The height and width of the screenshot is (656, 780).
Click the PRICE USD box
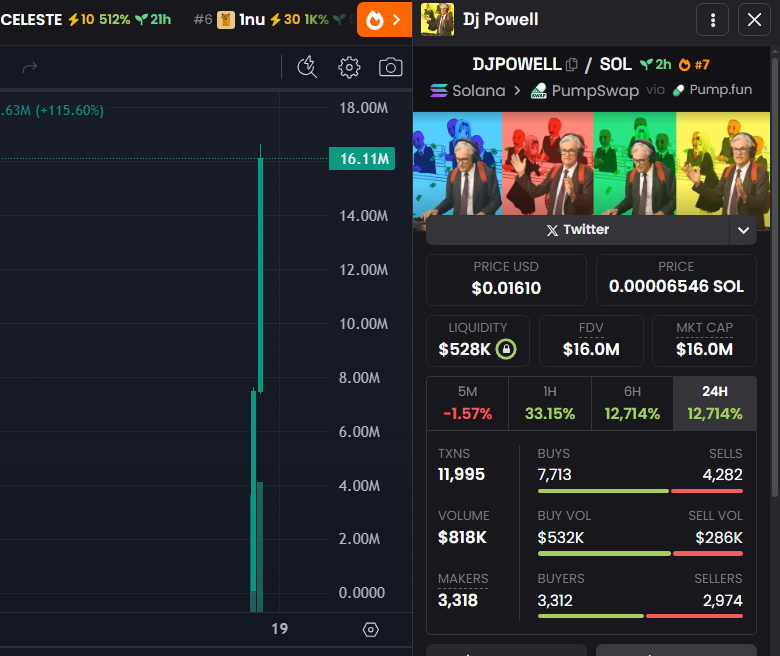coord(506,280)
